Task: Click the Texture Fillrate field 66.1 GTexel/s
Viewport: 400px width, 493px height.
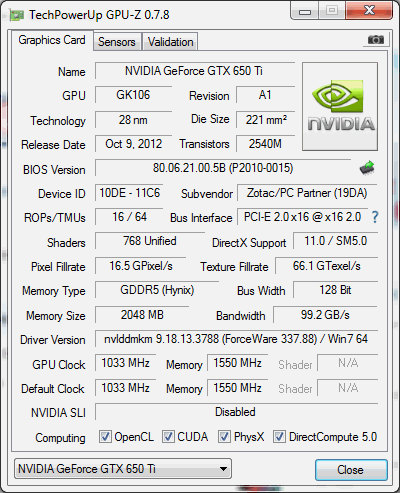Action: pyautogui.click(x=327, y=266)
